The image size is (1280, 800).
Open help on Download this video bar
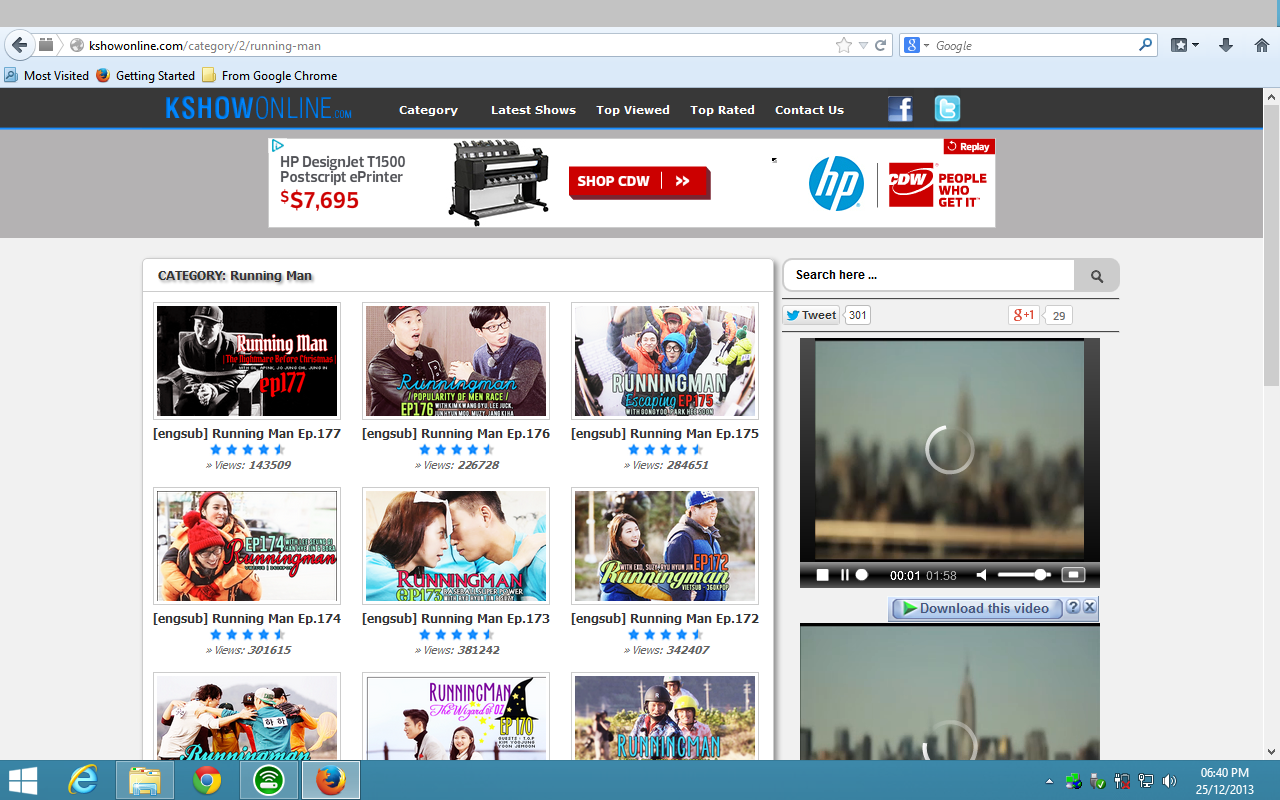[1073, 607]
